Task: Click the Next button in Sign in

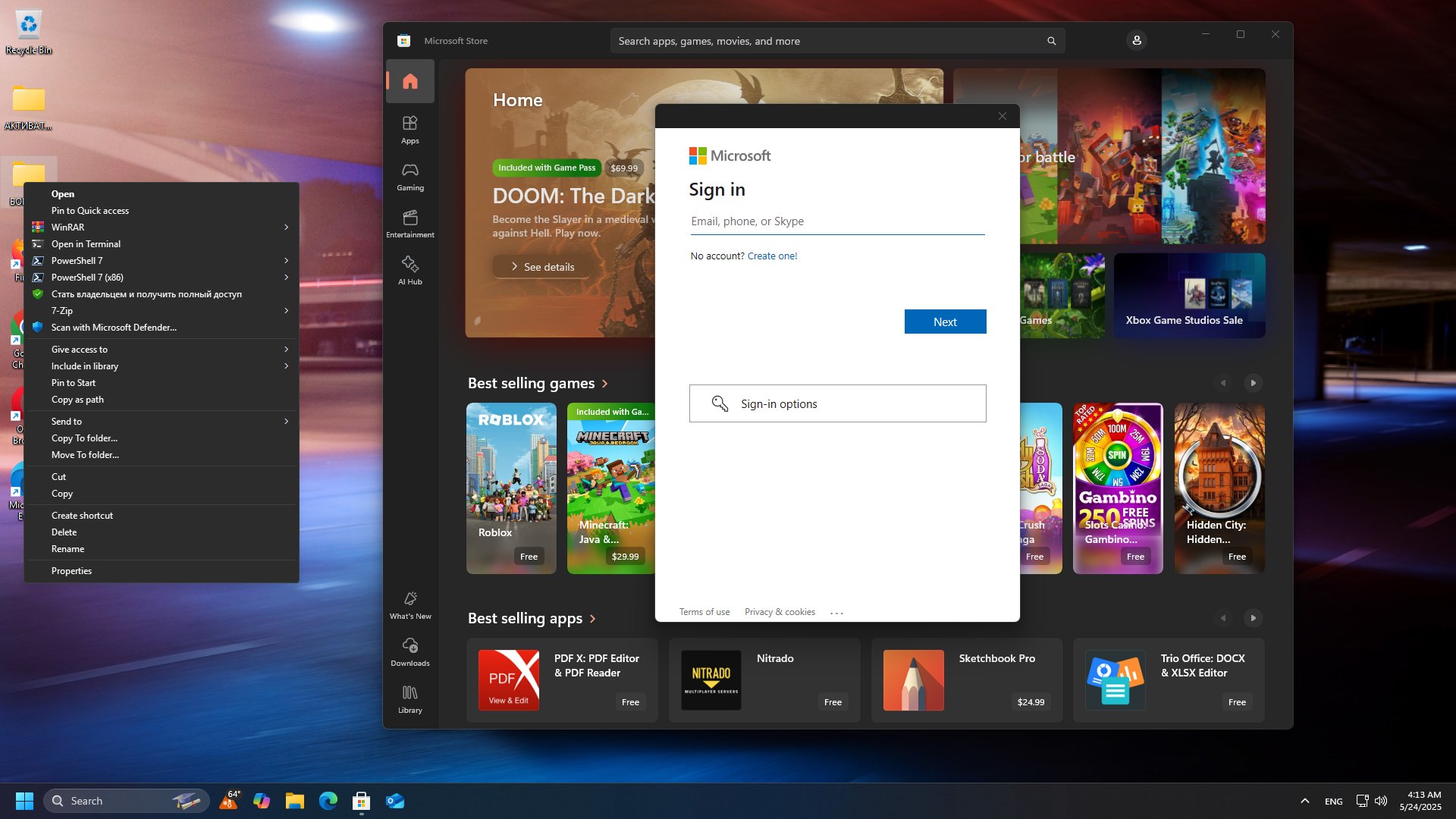Action: point(945,322)
